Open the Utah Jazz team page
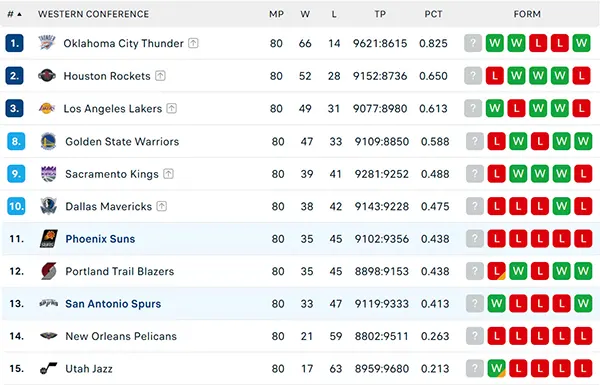 click(89, 369)
